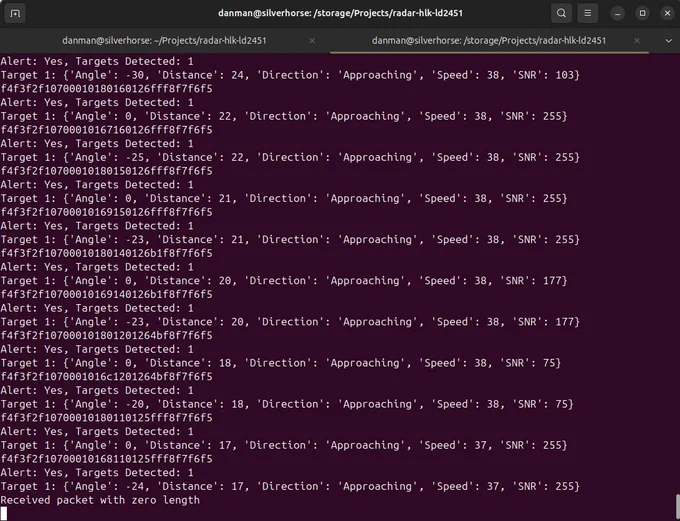Click Target line with Angle 0, Distance 21

[x=284, y=199]
